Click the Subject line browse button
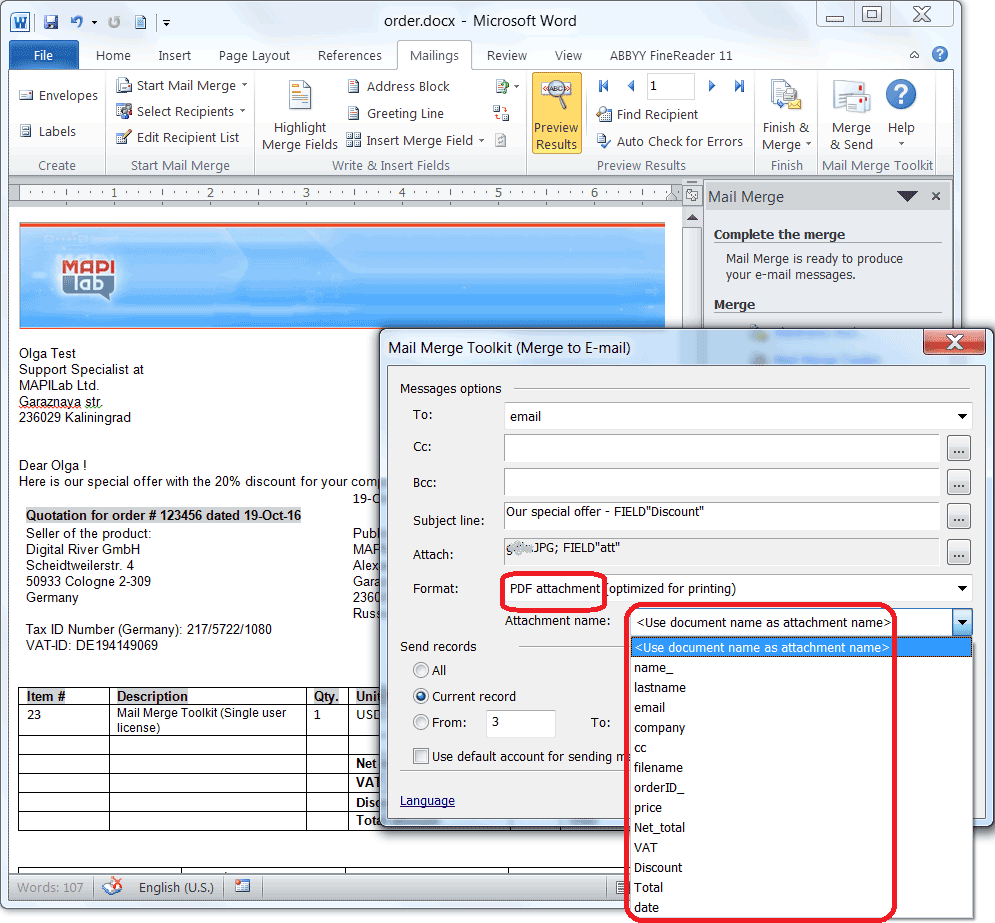 pyautogui.click(x=958, y=516)
